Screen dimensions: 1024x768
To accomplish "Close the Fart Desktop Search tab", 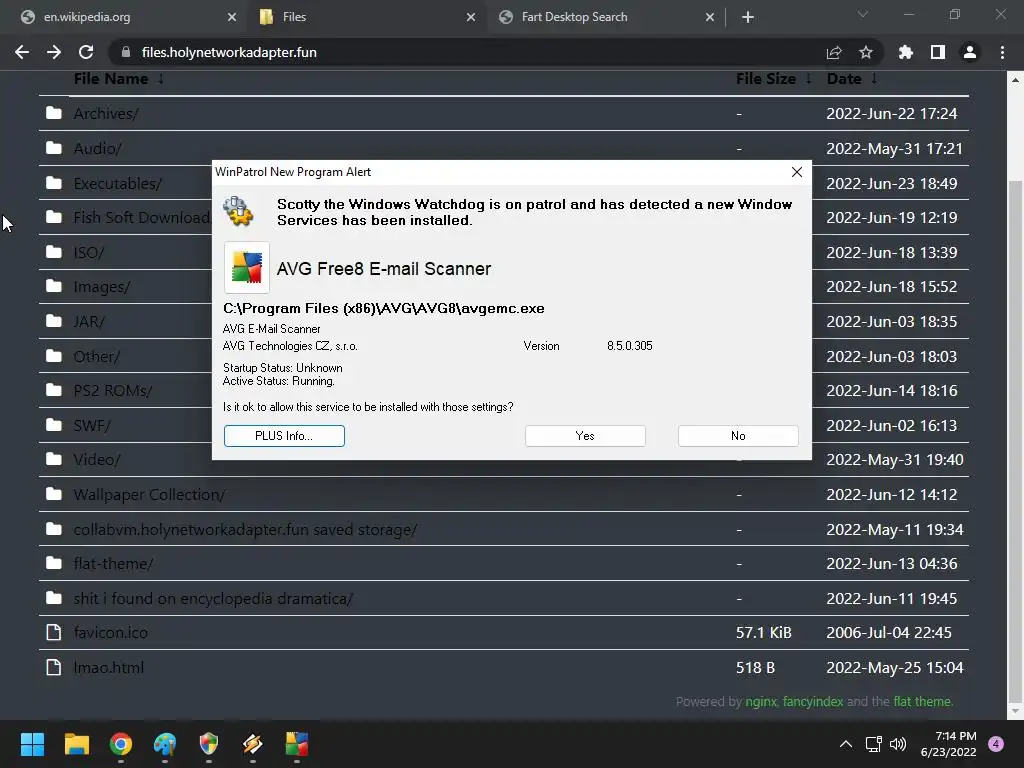I will tap(710, 17).
